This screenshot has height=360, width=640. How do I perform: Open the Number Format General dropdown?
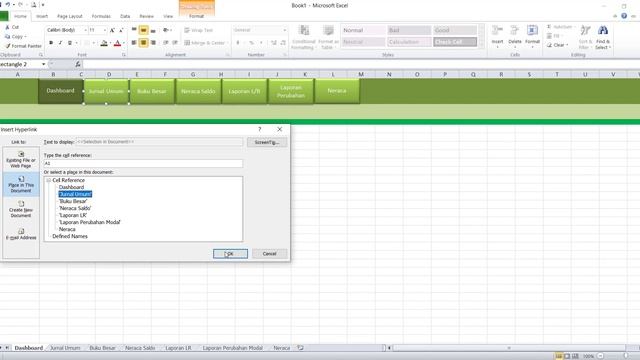[284, 30]
